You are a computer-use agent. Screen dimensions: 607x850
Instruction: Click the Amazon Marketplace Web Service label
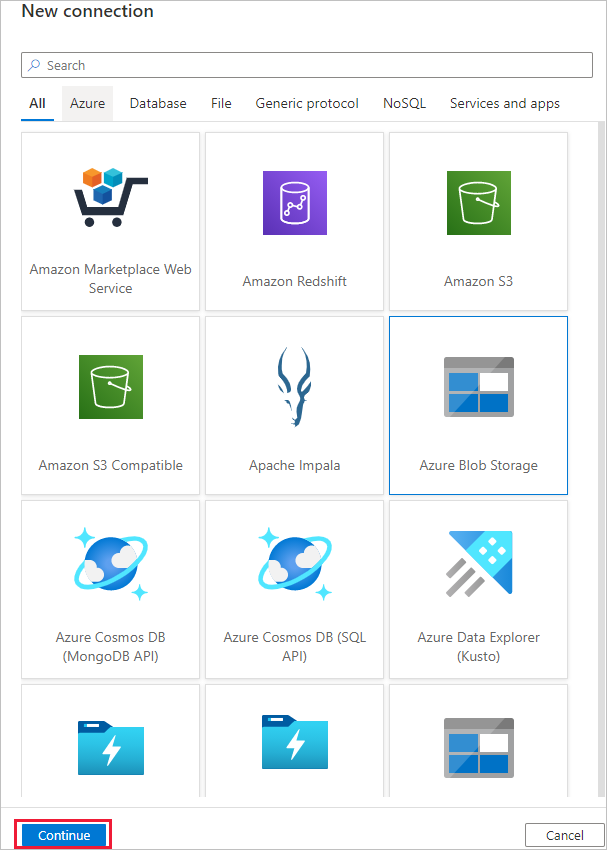(x=111, y=279)
